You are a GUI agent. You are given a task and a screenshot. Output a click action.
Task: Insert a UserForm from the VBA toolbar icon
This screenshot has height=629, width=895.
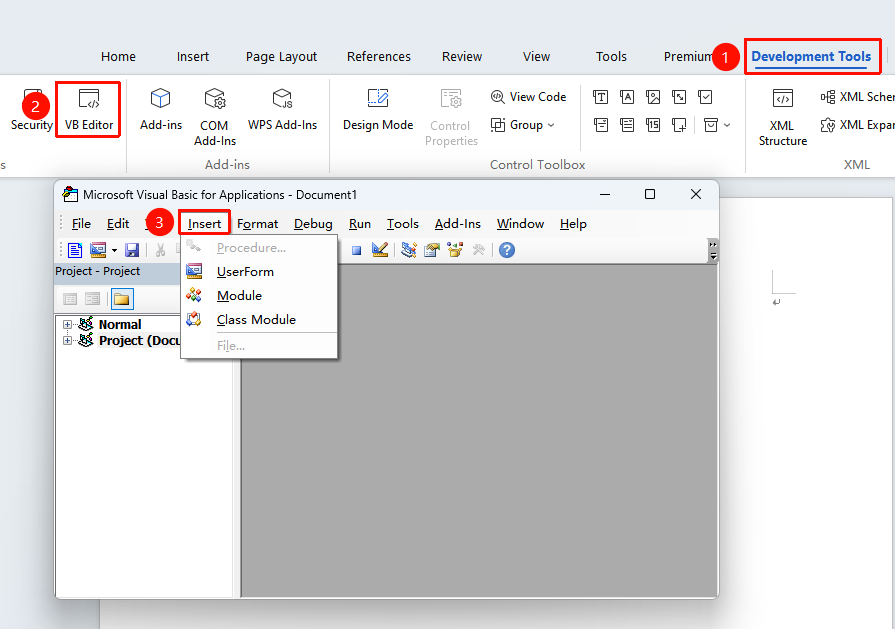tap(98, 250)
